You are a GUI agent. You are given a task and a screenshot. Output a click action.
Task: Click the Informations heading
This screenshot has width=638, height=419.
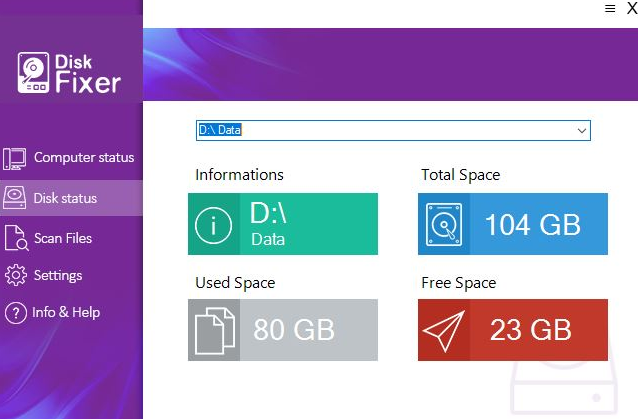239,175
